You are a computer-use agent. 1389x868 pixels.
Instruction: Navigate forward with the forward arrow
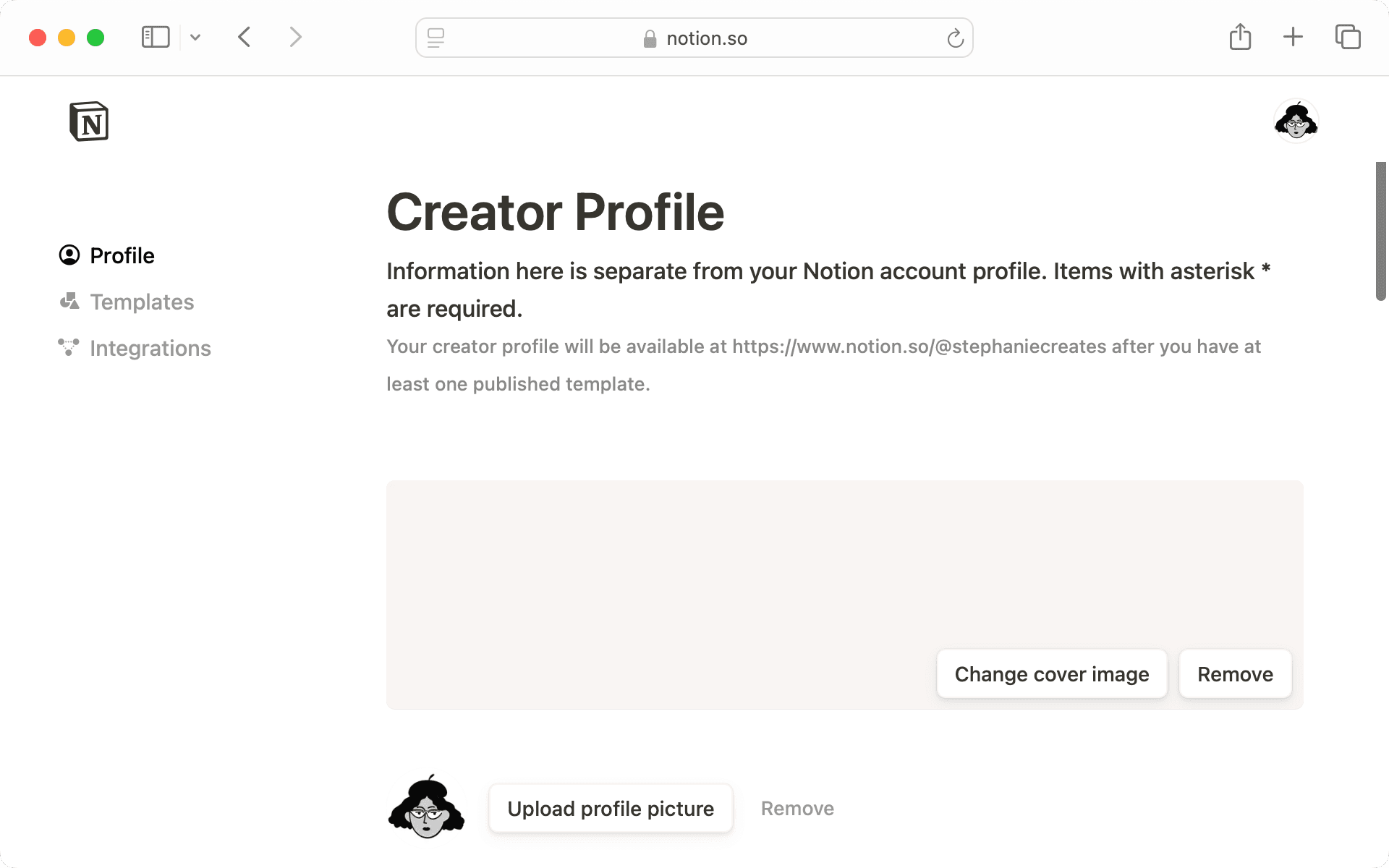pos(295,37)
